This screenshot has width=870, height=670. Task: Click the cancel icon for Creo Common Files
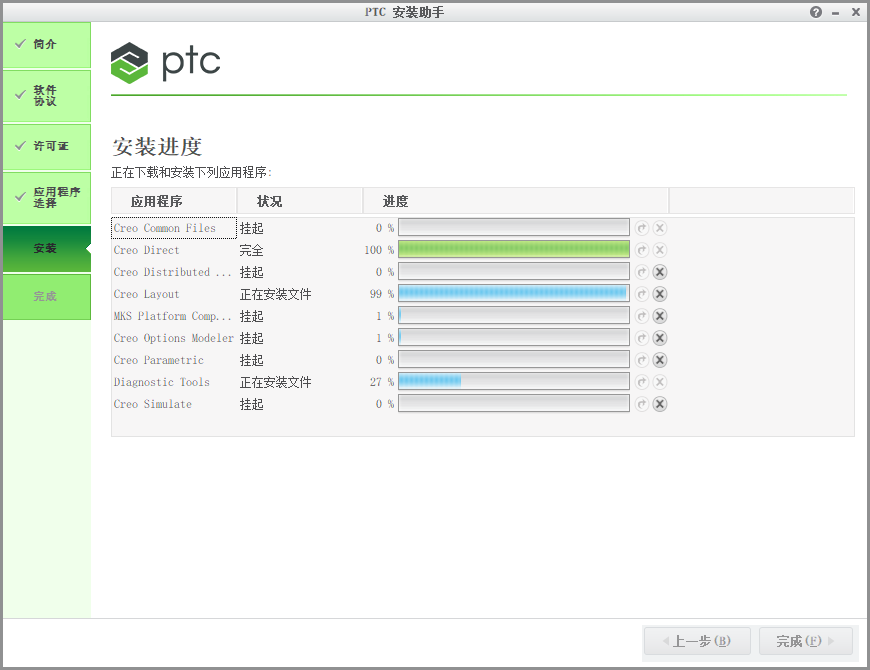coord(660,228)
